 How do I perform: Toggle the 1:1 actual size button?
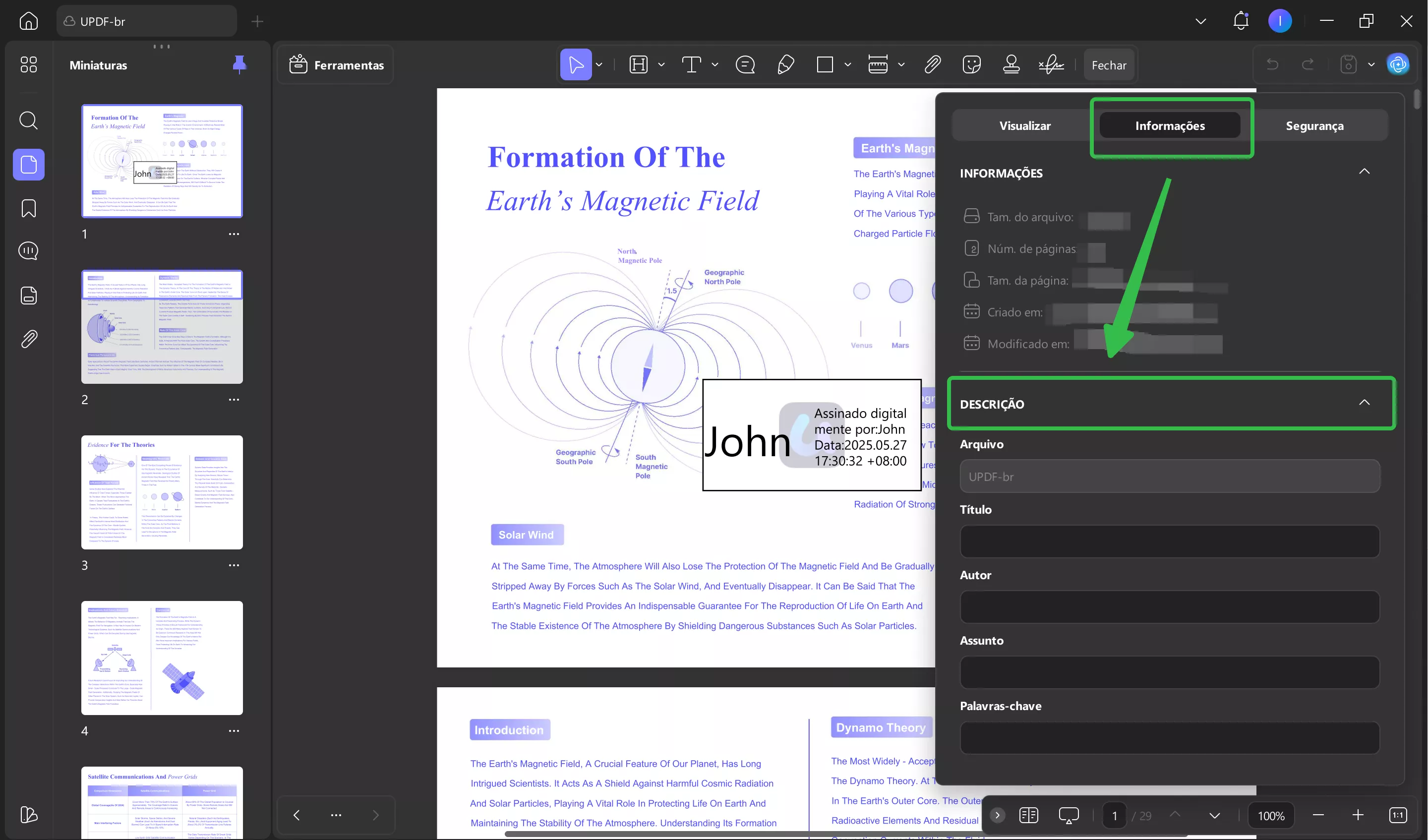1398,815
